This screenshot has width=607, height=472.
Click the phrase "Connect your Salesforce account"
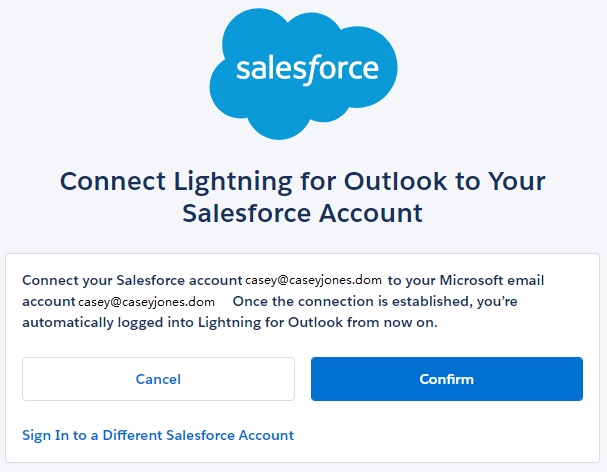(x=132, y=279)
